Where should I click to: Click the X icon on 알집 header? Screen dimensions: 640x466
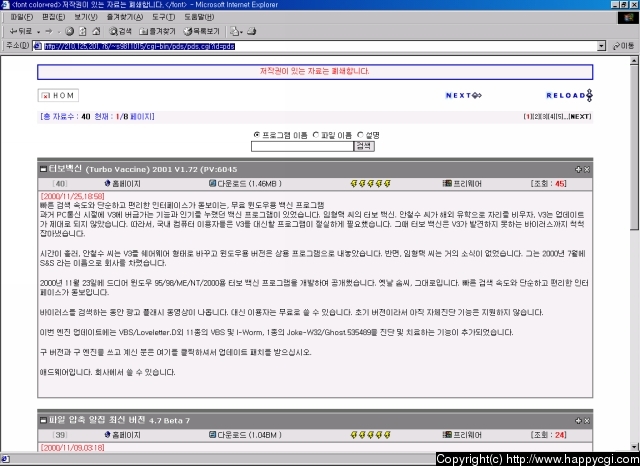(587, 421)
